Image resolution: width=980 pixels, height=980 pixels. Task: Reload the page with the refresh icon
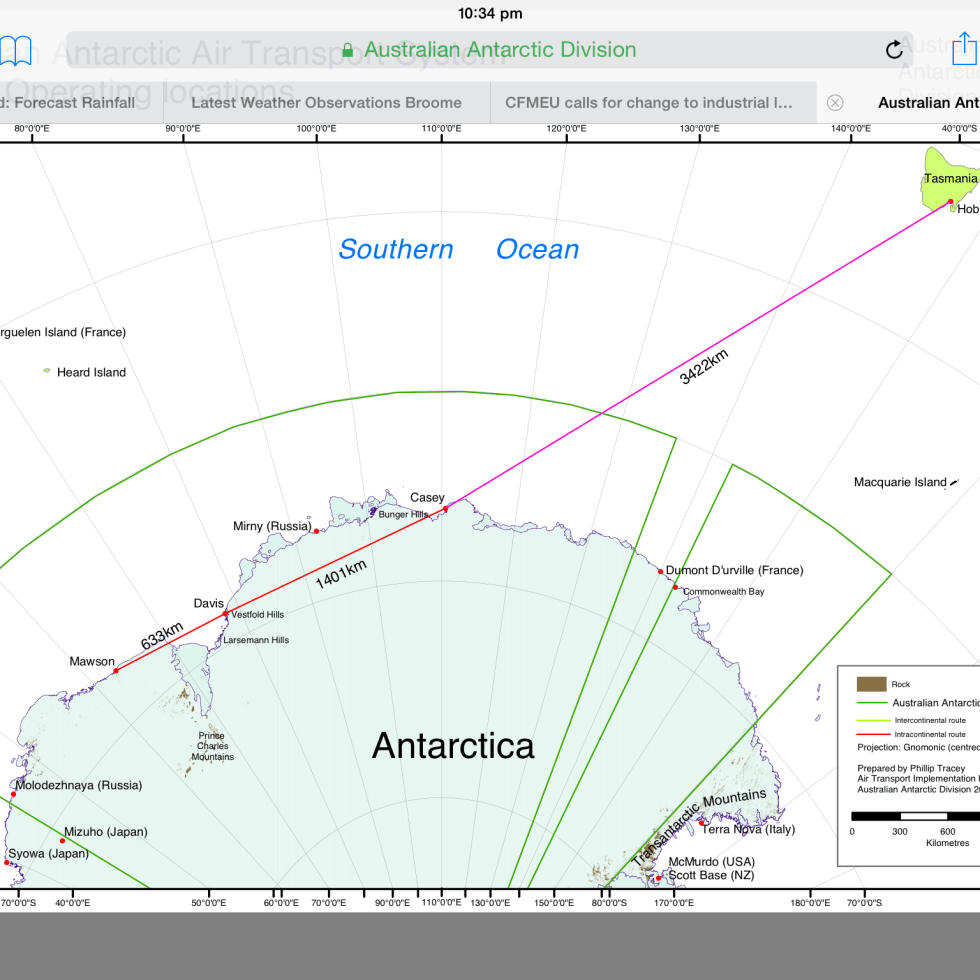894,50
